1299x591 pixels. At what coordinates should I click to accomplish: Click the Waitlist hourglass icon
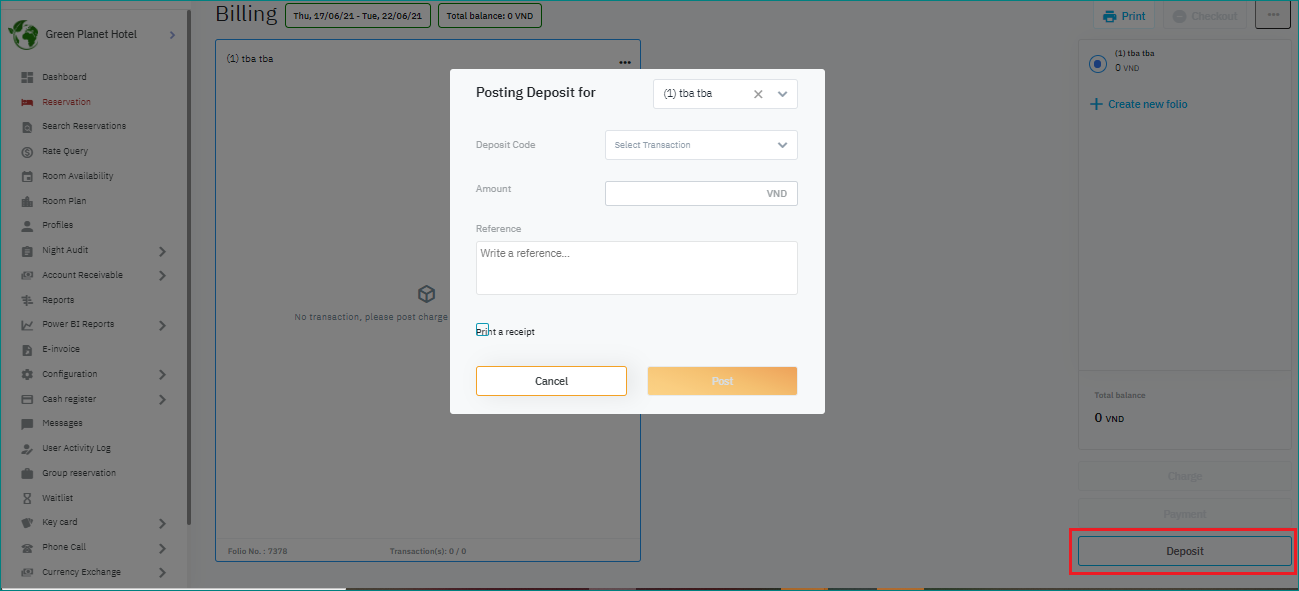click(x=27, y=498)
